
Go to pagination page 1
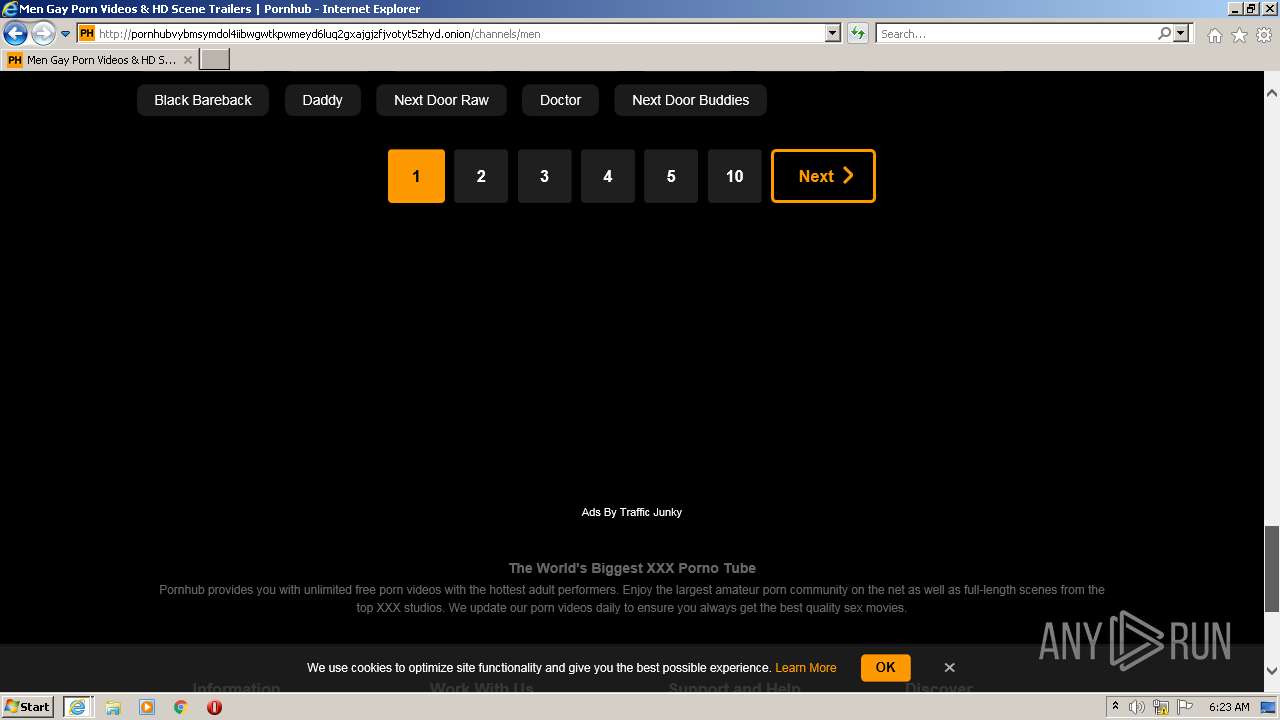click(416, 176)
